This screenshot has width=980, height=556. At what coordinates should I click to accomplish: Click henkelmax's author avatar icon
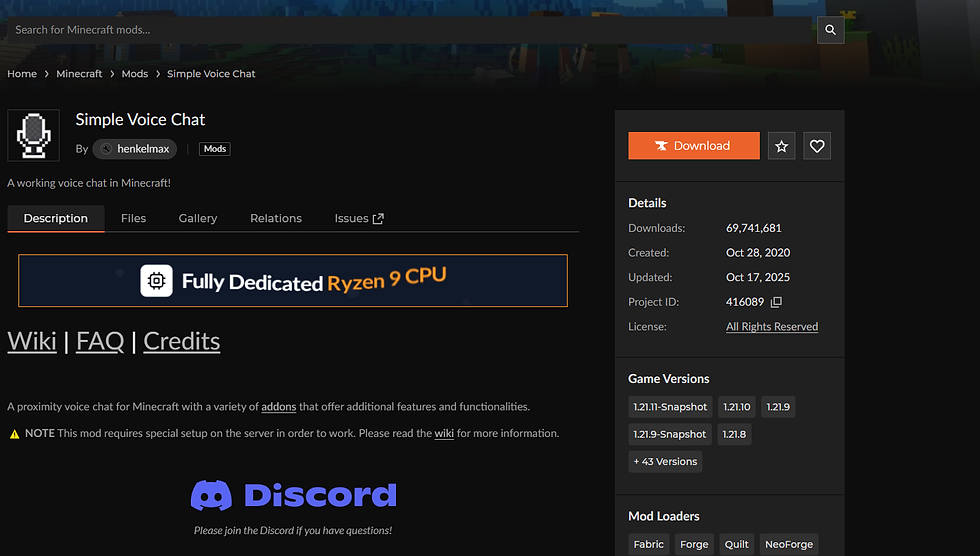(106, 149)
